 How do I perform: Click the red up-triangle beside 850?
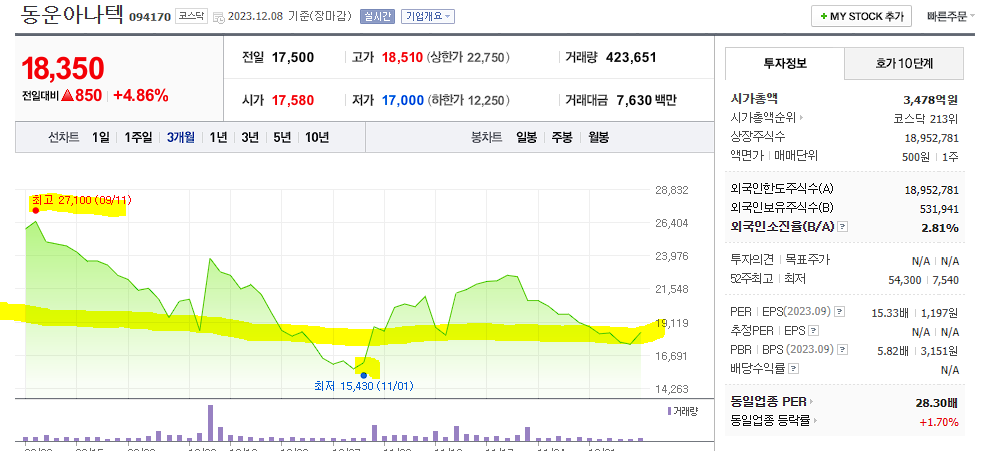coord(68,95)
